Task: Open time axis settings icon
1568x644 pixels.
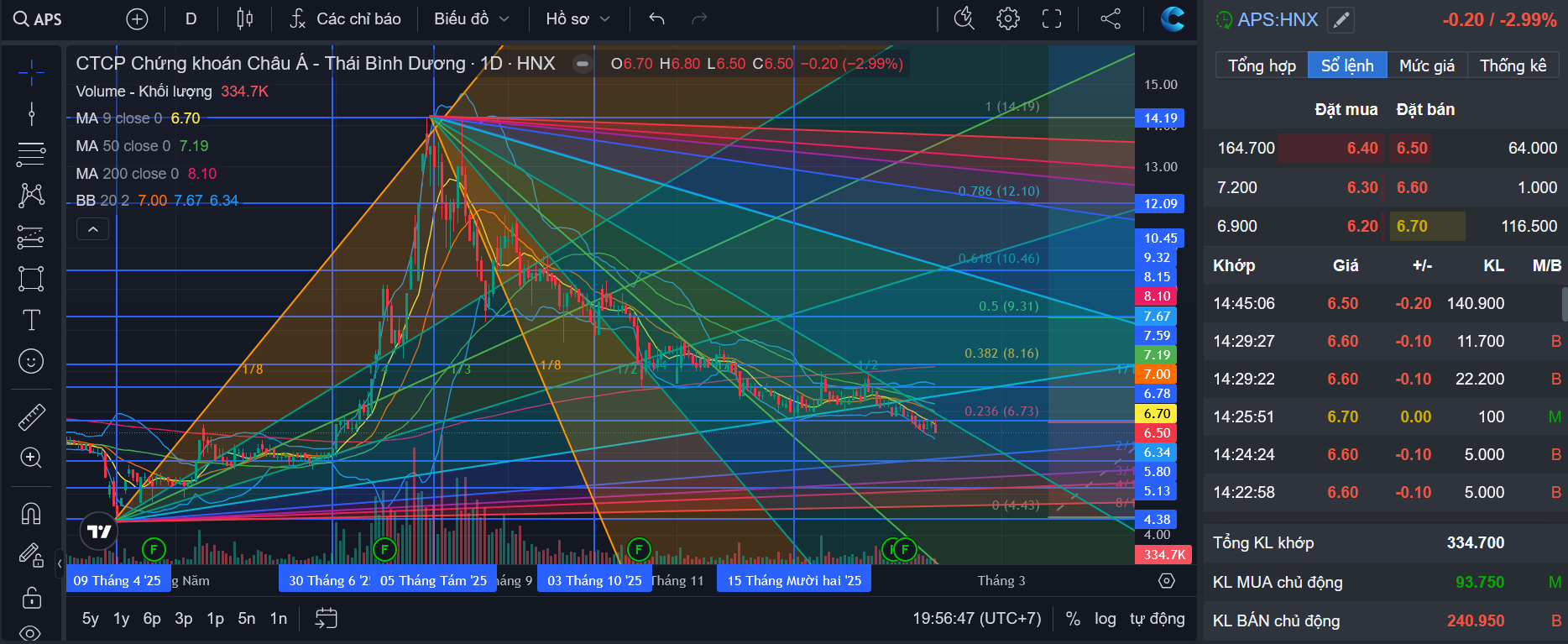Action: [x=1166, y=581]
